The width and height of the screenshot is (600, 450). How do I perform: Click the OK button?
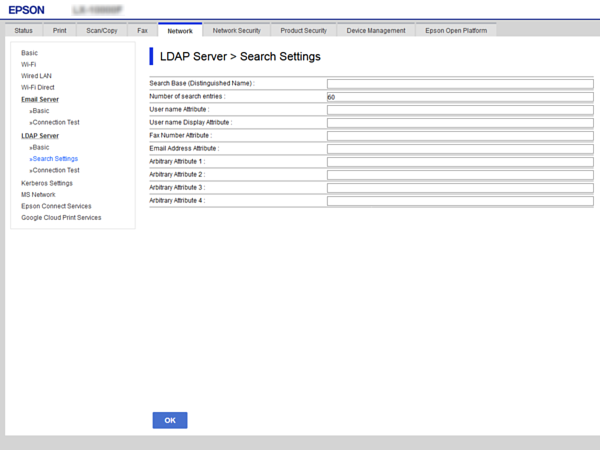click(x=170, y=420)
